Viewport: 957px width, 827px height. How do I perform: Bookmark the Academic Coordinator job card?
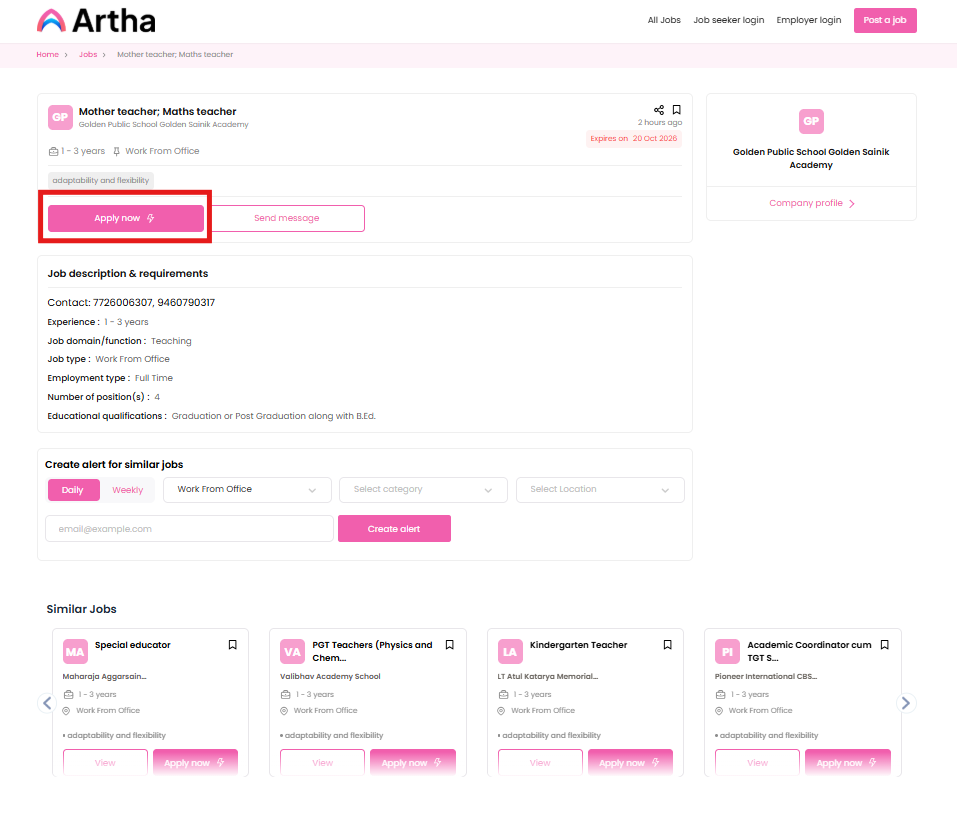885,645
